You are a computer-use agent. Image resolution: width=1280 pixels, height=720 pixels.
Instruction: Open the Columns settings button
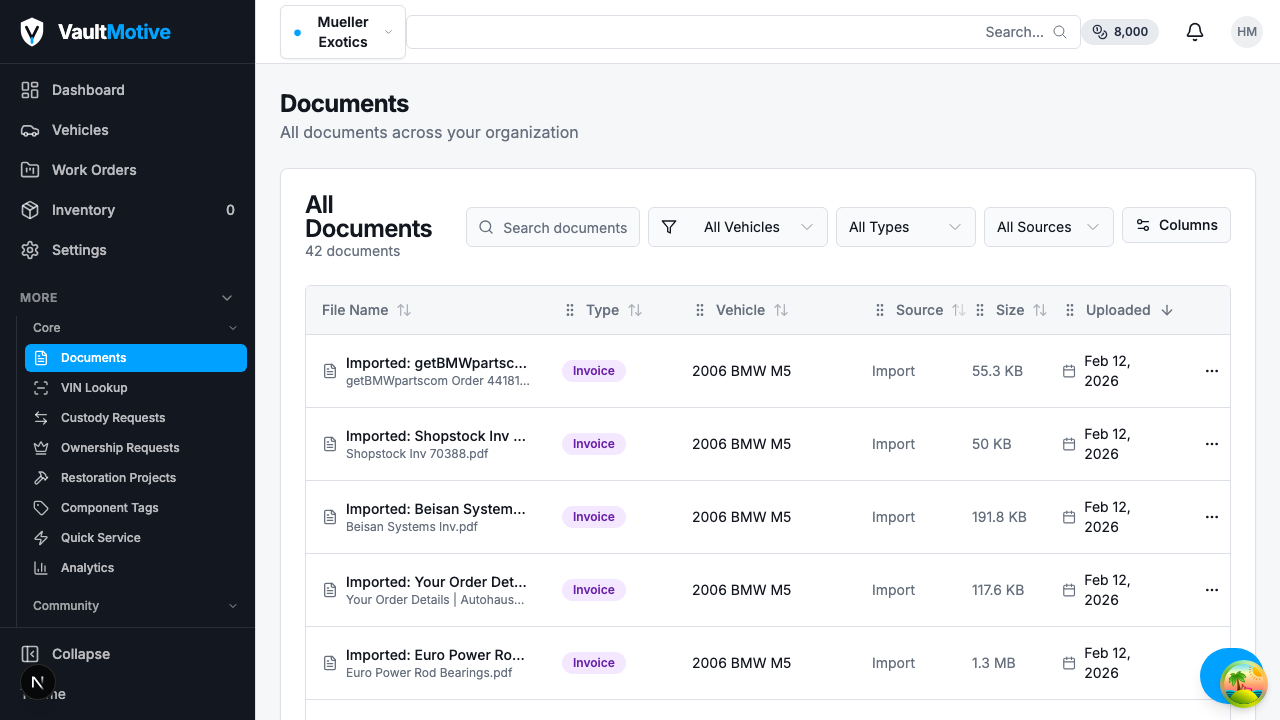pyautogui.click(x=1176, y=225)
